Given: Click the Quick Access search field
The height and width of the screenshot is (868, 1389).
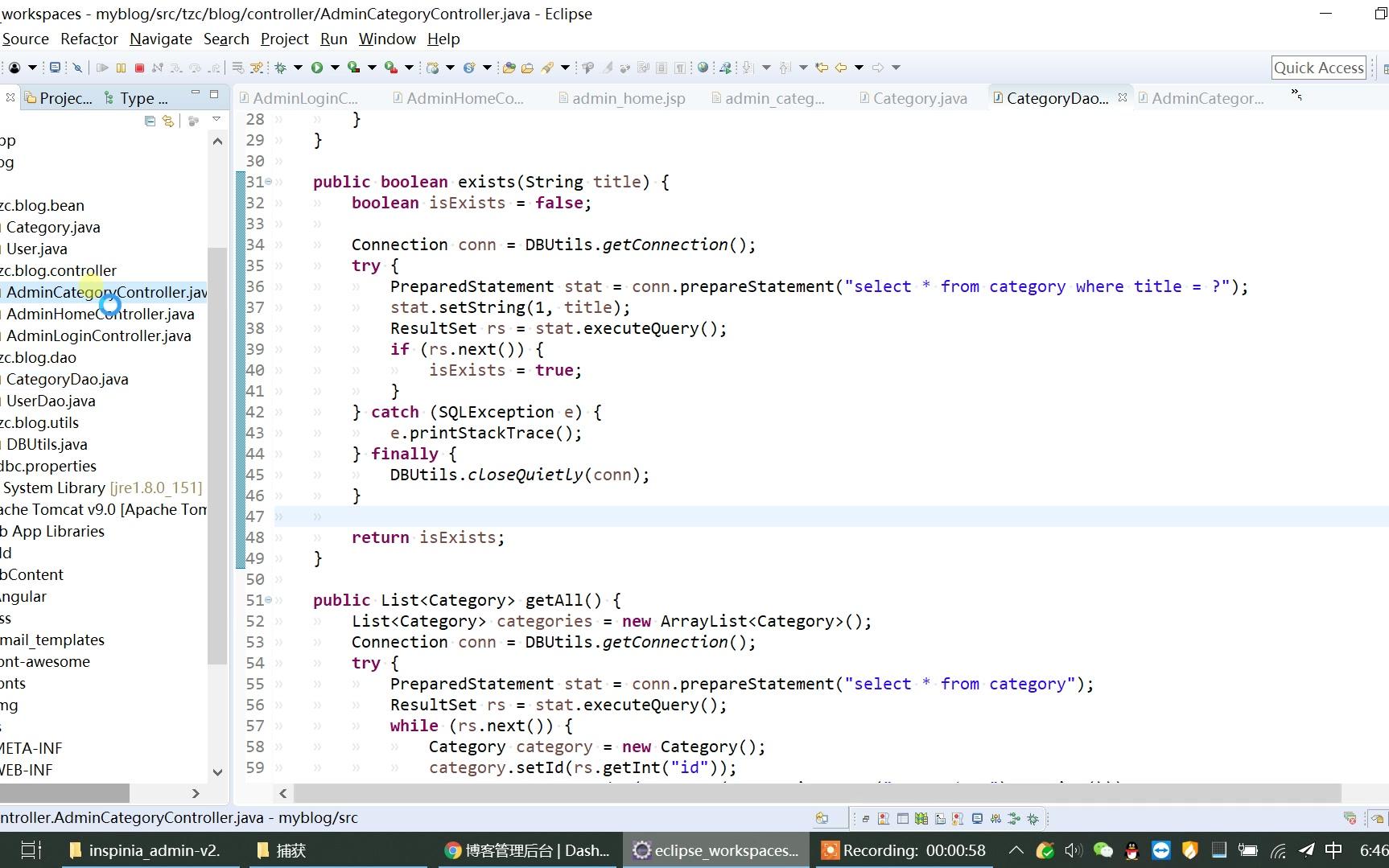Looking at the screenshot, I should [1319, 68].
